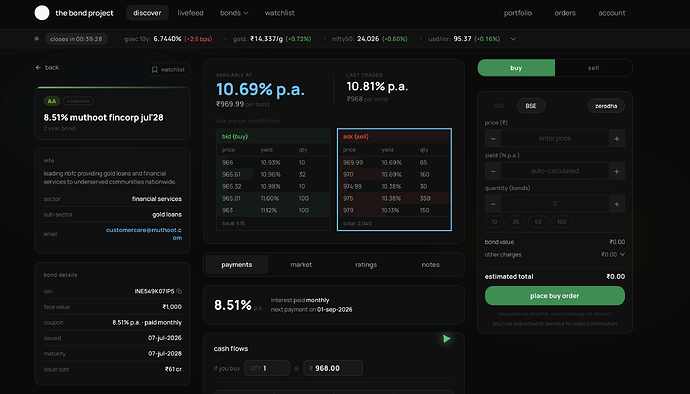Increase quantity with the plus icon
The image size is (690, 394).
point(617,204)
